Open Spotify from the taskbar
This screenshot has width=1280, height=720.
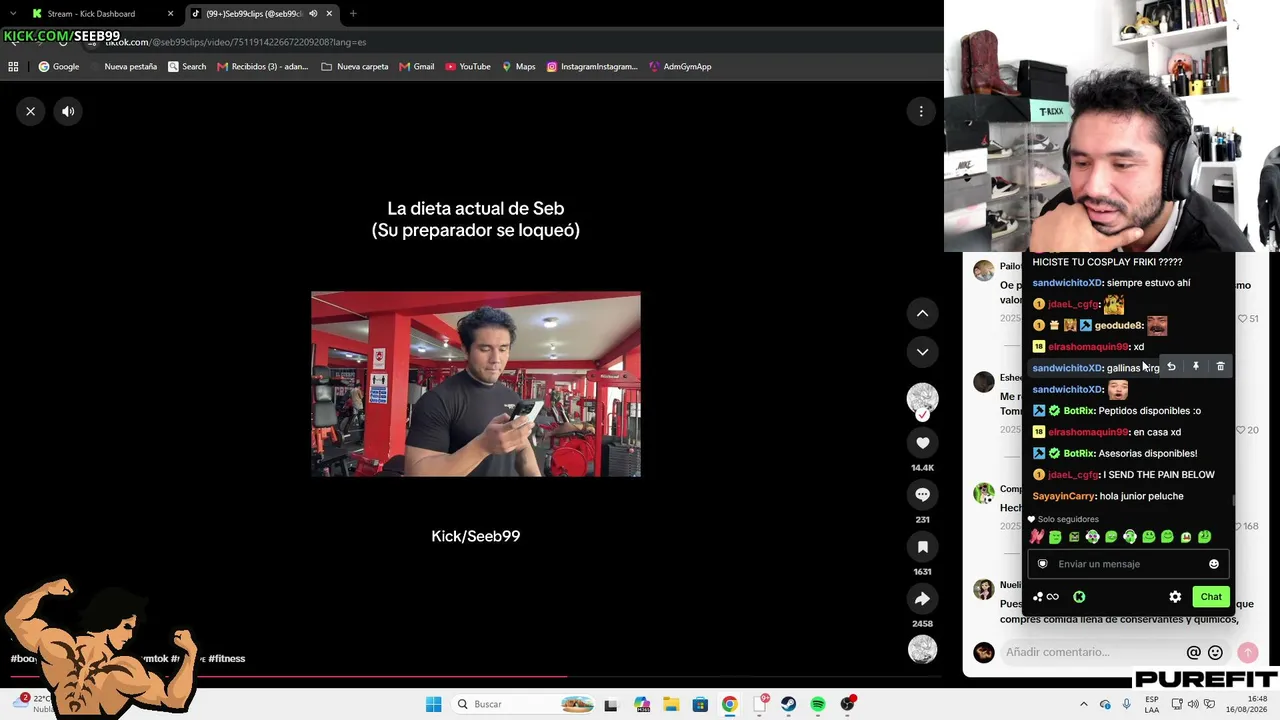pos(818,704)
